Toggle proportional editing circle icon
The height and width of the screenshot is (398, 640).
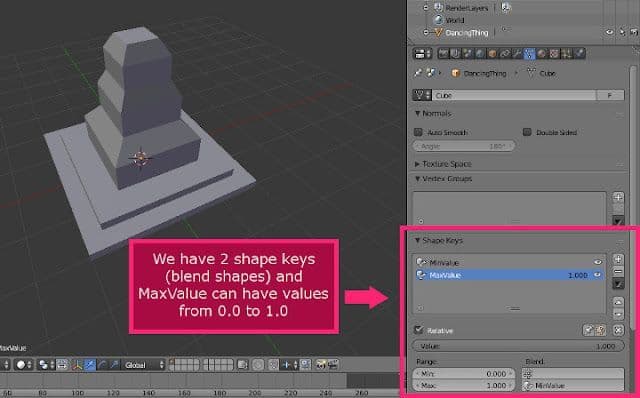258,365
